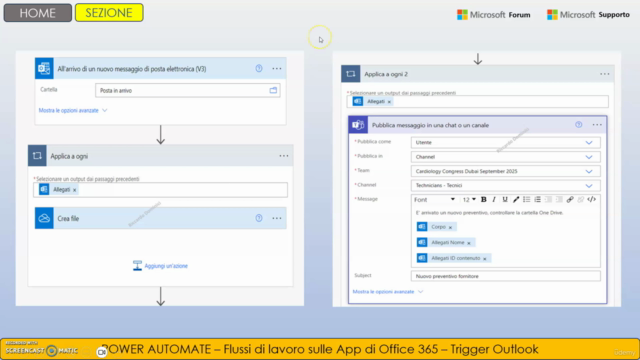Open Font dropdown in message editor

434,200
